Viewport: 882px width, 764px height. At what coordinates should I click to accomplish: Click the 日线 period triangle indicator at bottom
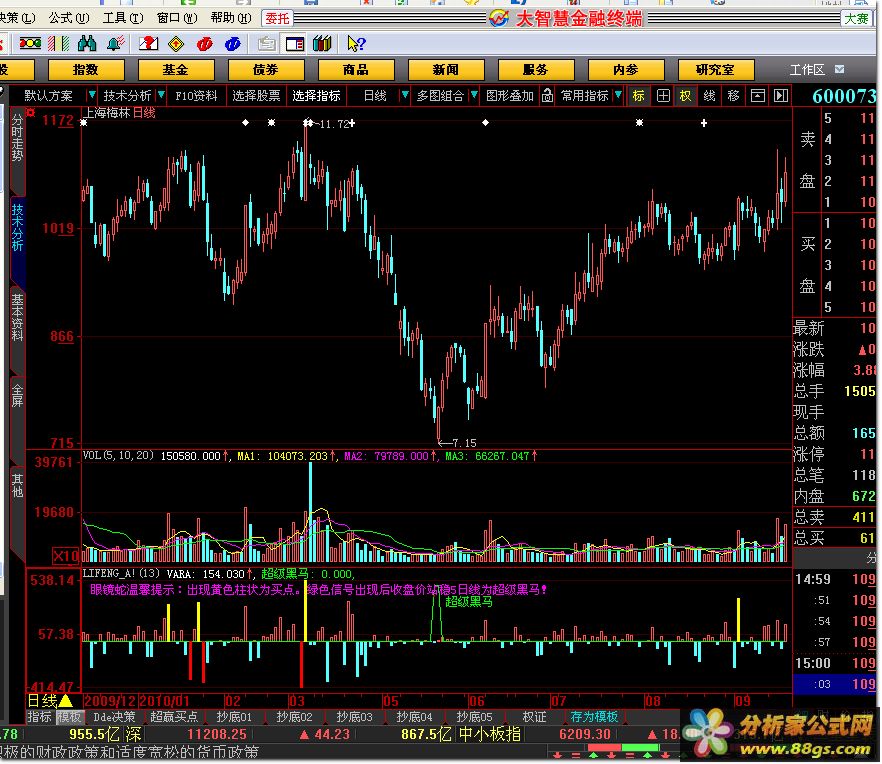(x=66, y=701)
